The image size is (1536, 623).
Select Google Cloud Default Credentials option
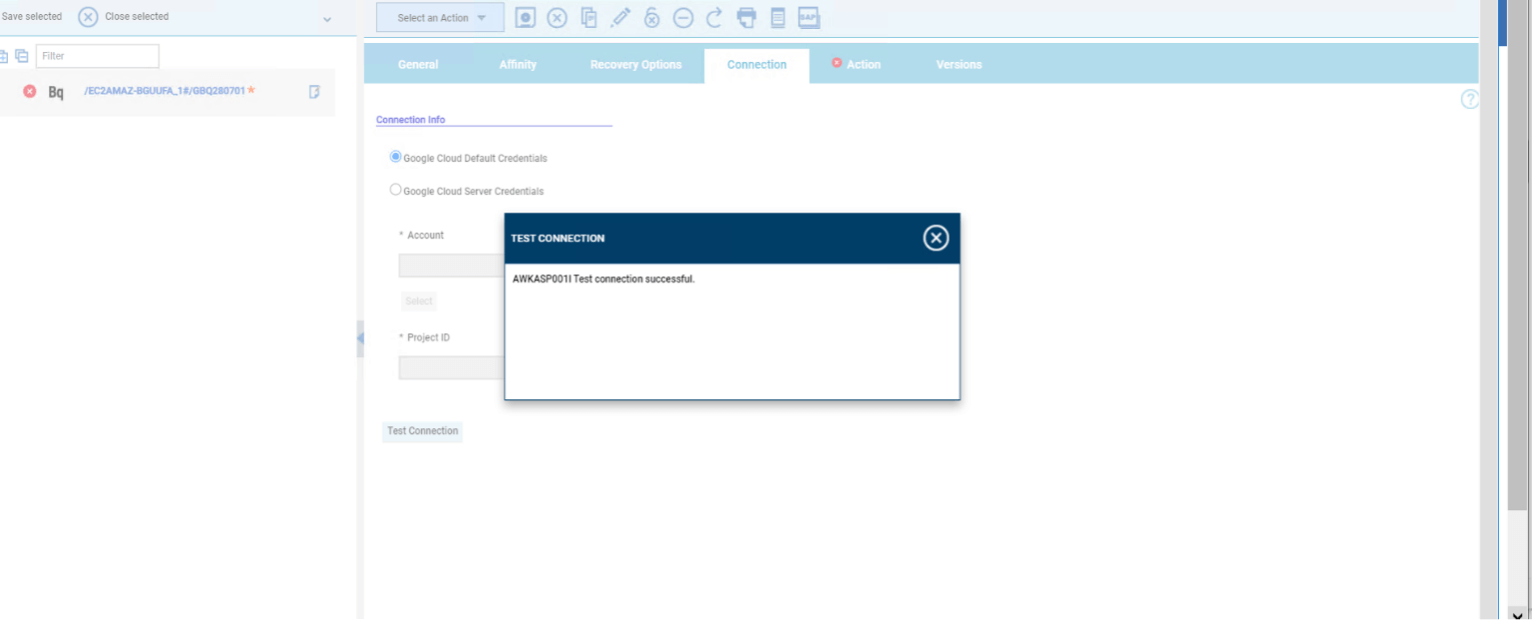[396, 157]
